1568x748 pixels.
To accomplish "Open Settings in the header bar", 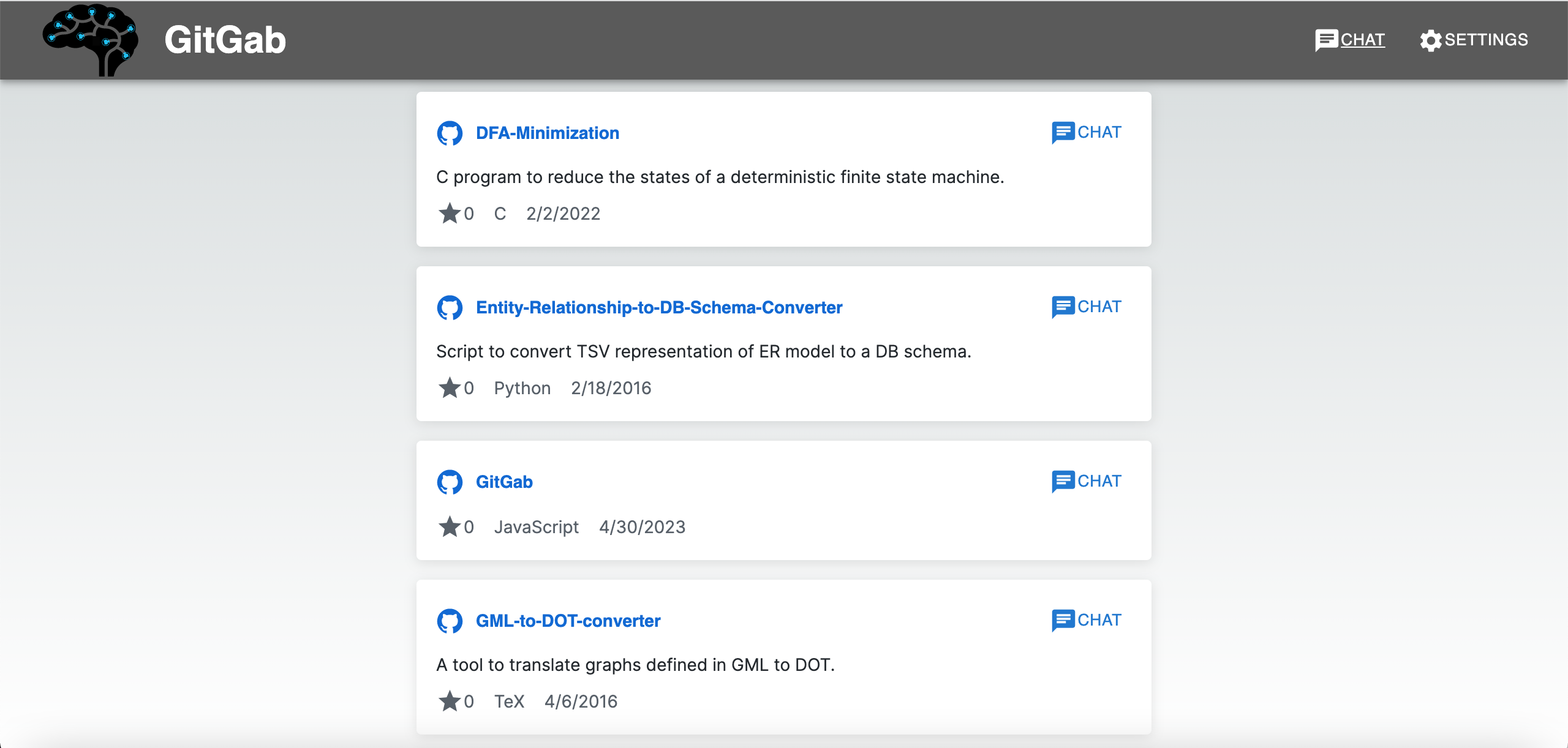I will [1474, 40].
